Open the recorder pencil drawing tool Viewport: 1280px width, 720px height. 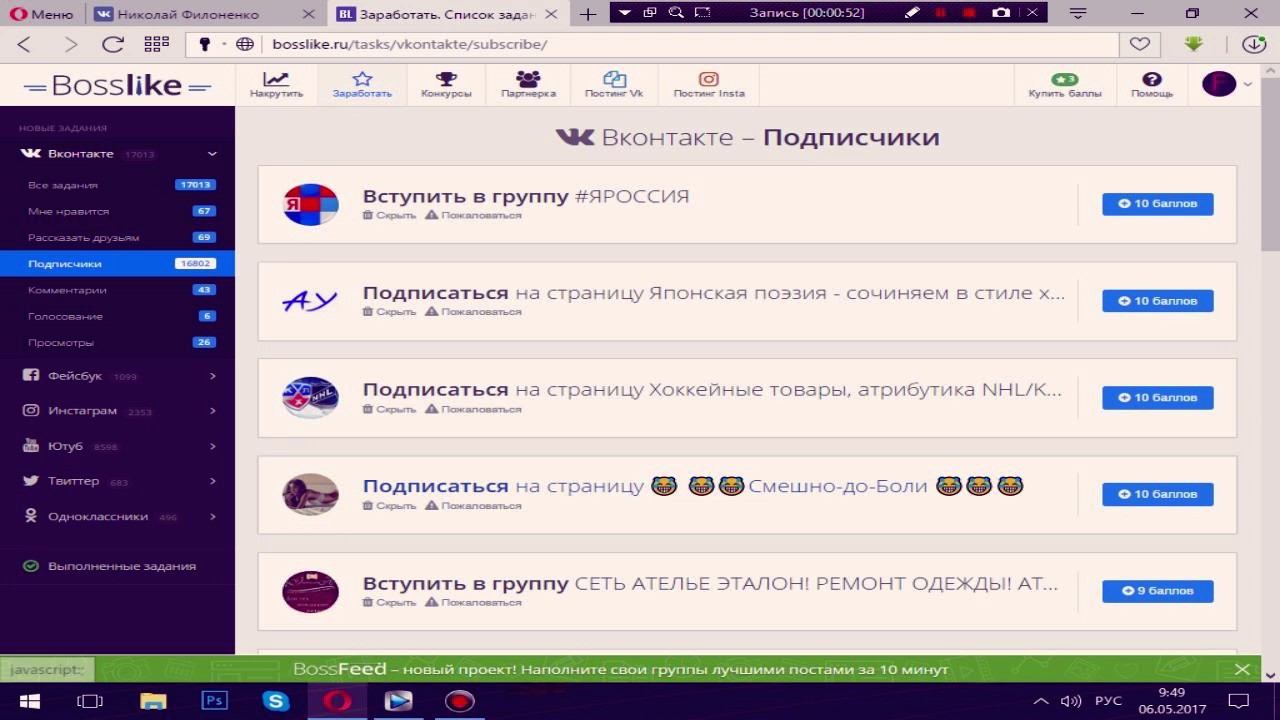click(x=911, y=13)
